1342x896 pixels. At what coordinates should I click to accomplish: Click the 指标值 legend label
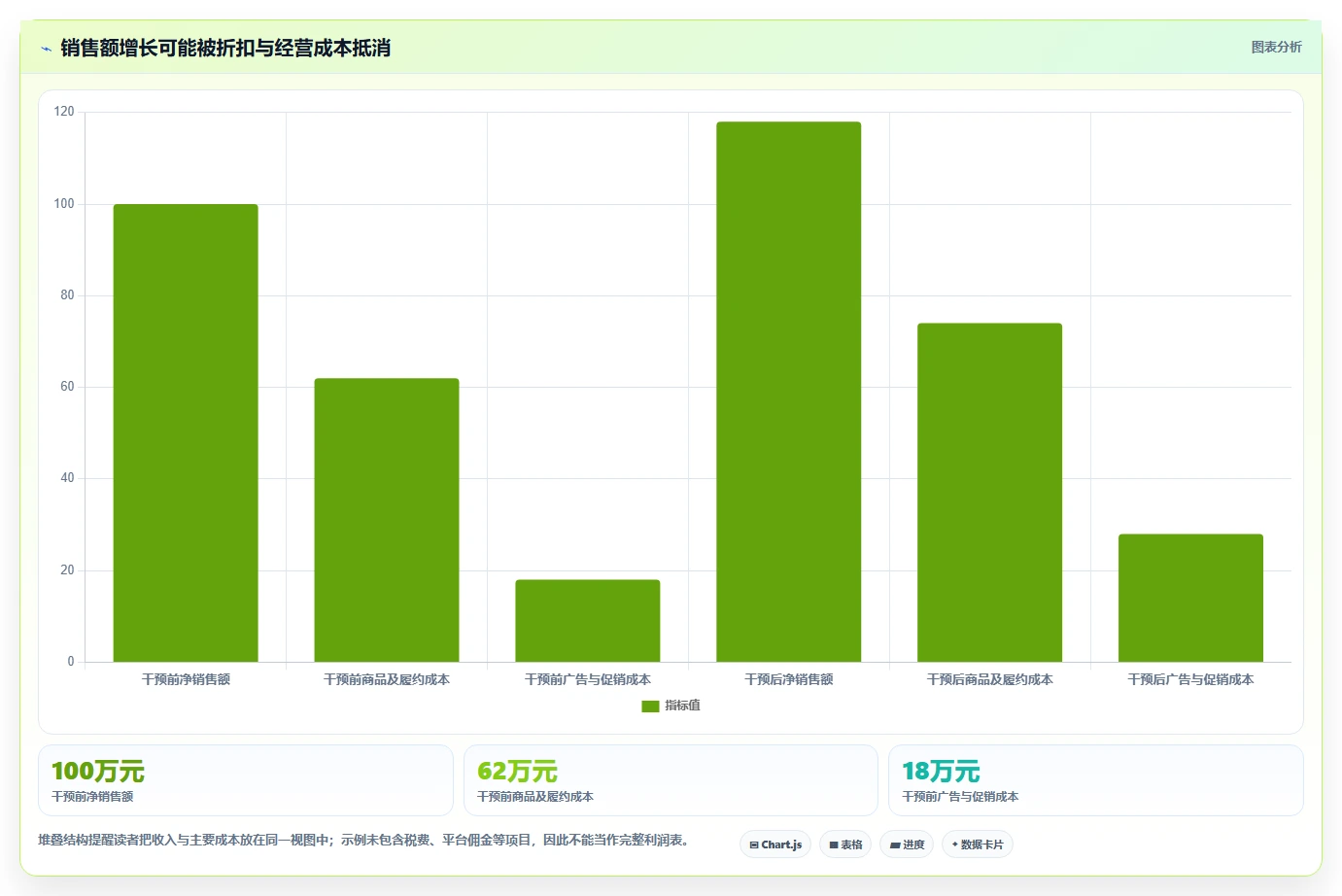coord(682,706)
